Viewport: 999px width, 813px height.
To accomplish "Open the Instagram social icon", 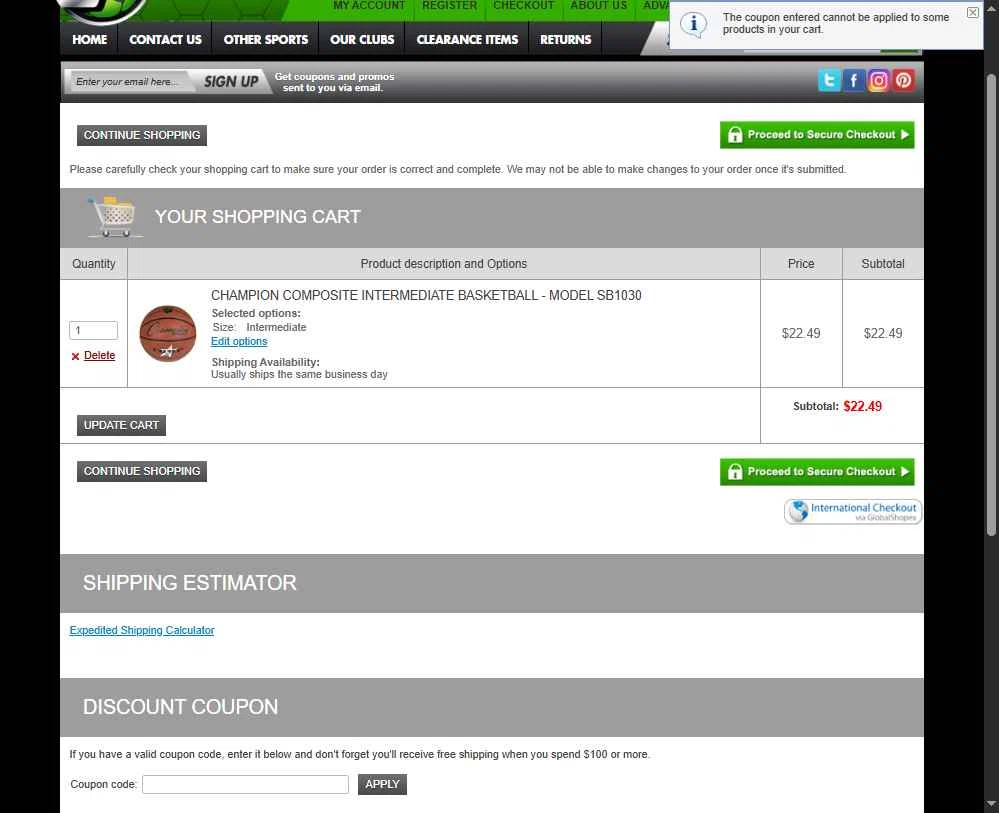I will click(879, 80).
